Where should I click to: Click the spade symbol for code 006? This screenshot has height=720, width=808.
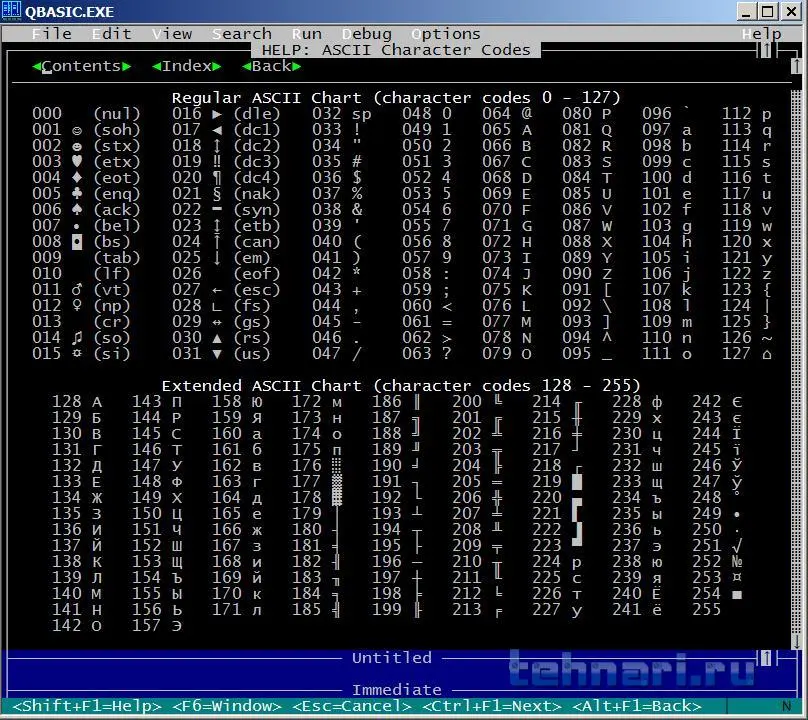[77, 209]
